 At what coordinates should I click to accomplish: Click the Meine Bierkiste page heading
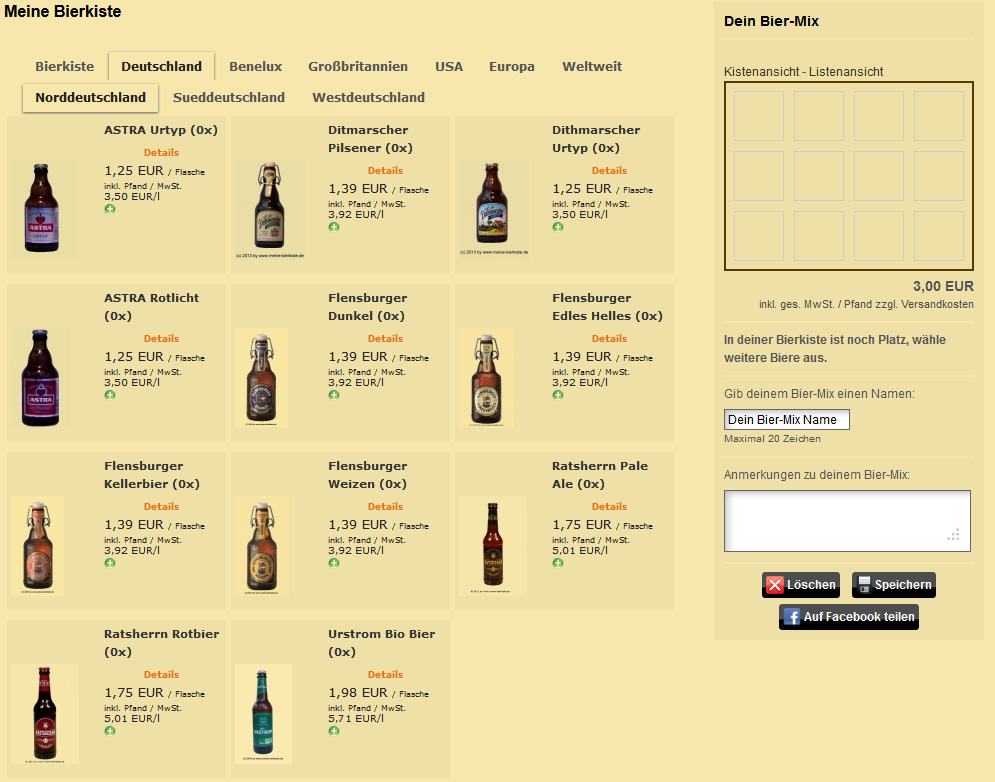pos(63,11)
